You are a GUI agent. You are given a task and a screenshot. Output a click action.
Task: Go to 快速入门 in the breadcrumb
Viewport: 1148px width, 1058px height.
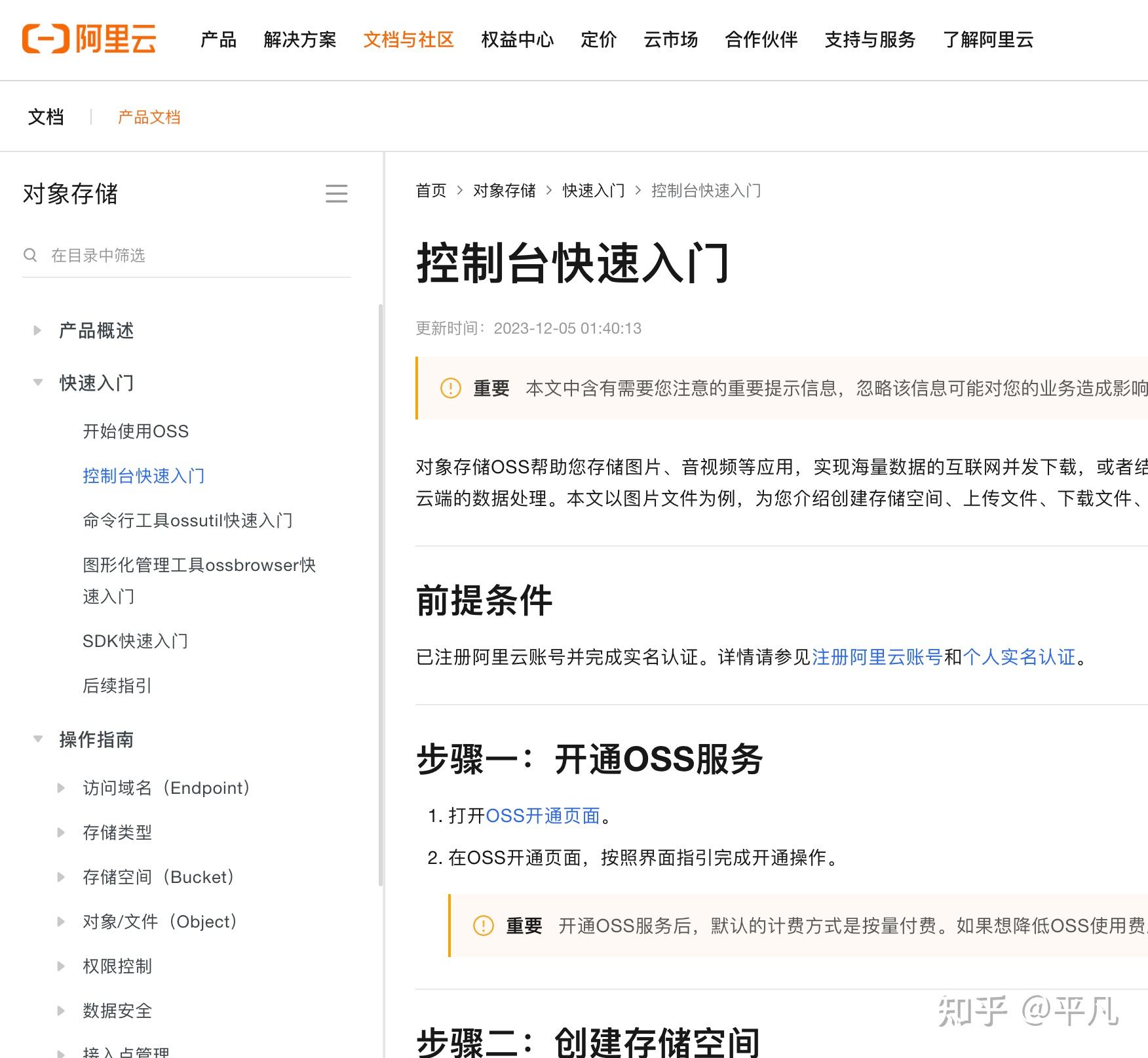pyautogui.click(x=594, y=190)
